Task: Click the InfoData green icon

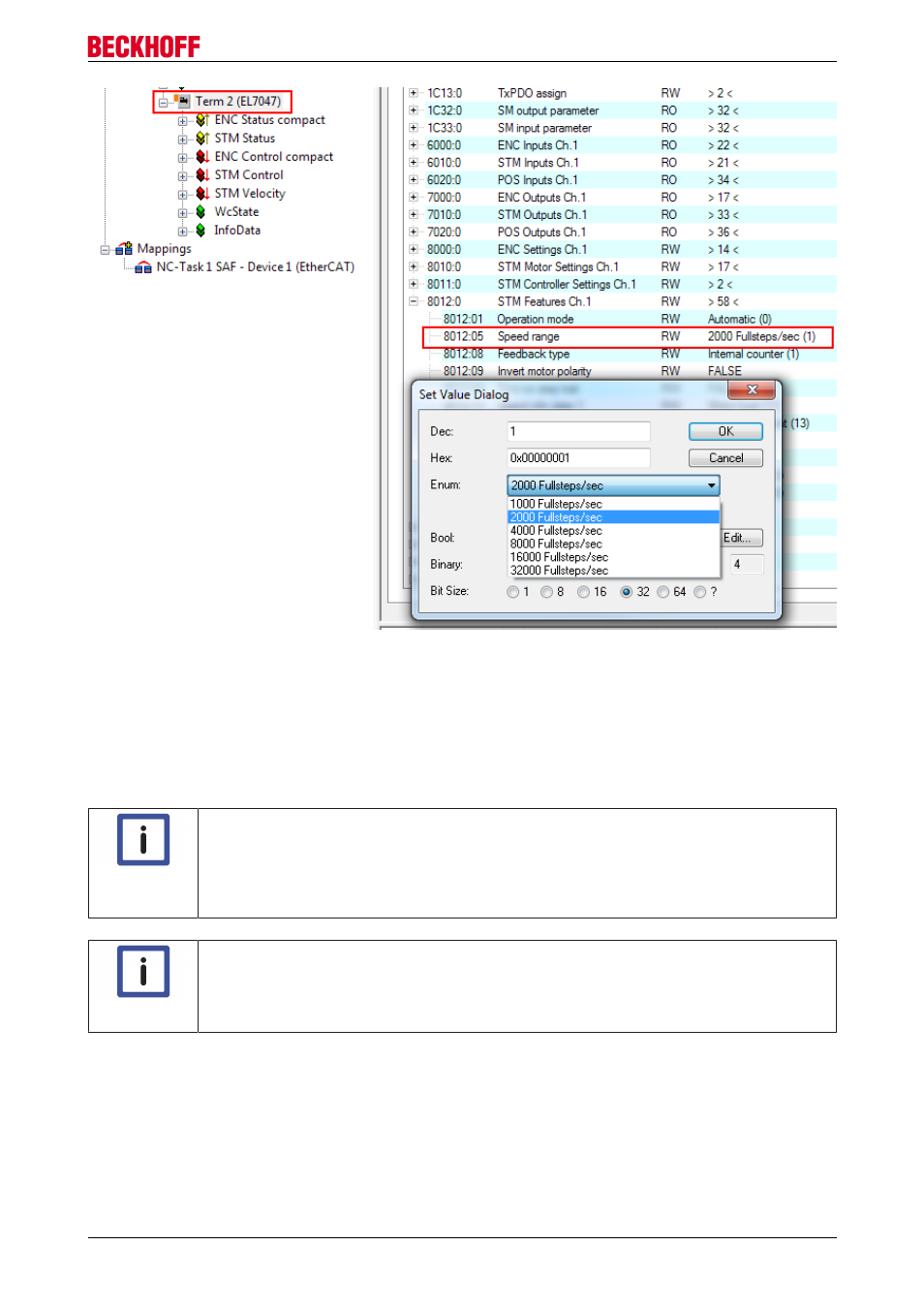Action: click(200, 231)
